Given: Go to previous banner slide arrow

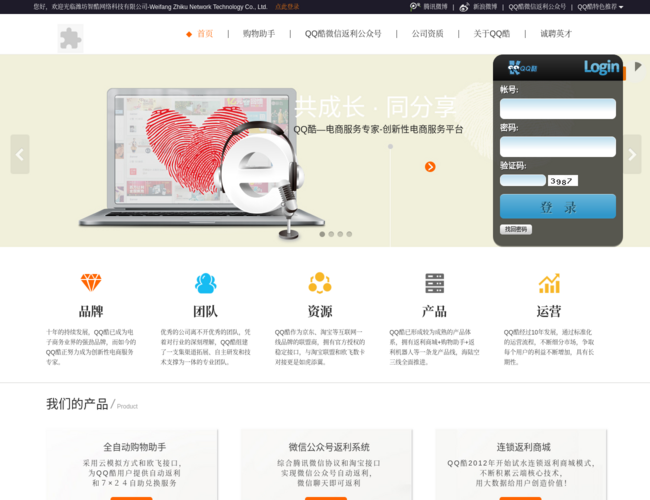Looking at the screenshot, I should click(x=20, y=154).
